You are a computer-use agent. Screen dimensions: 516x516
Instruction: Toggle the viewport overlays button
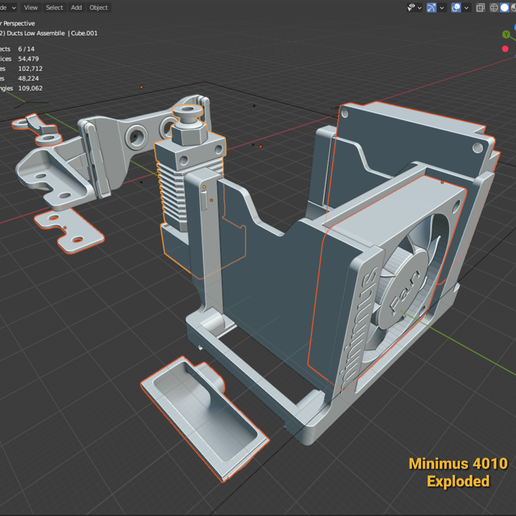tap(456, 7)
